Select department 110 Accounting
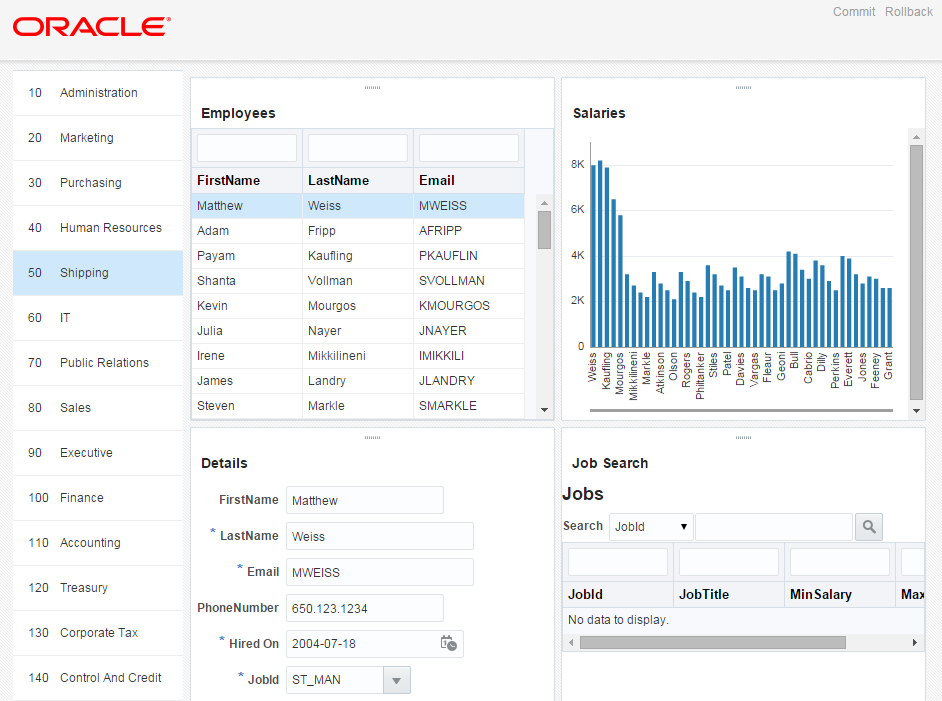Image resolution: width=942 pixels, height=701 pixels. (98, 544)
